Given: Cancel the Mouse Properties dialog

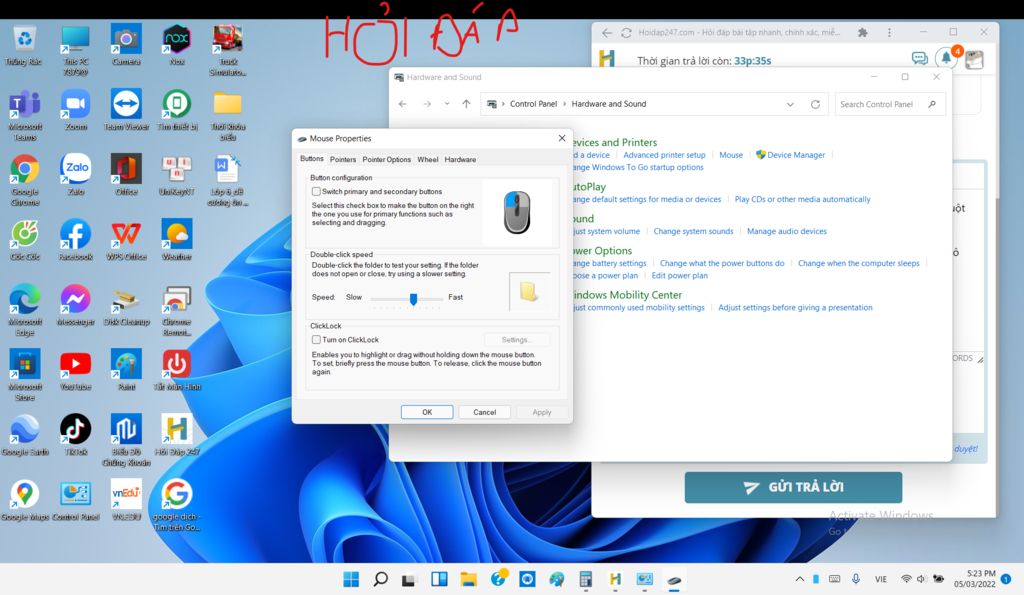Looking at the screenshot, I should coord(485,412).
